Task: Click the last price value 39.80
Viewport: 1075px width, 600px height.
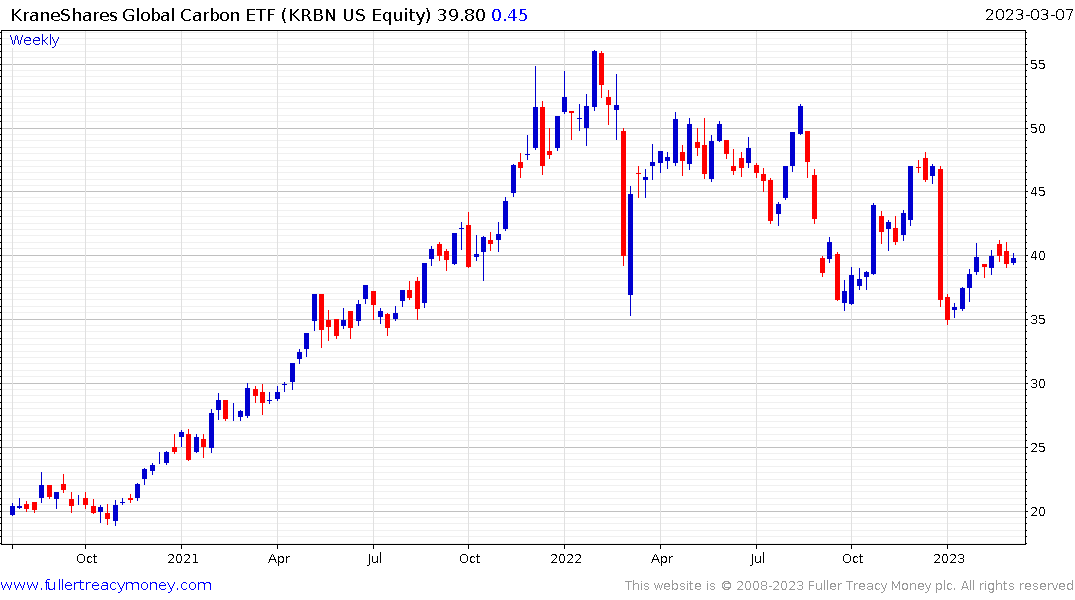Action: click(461, 15)
